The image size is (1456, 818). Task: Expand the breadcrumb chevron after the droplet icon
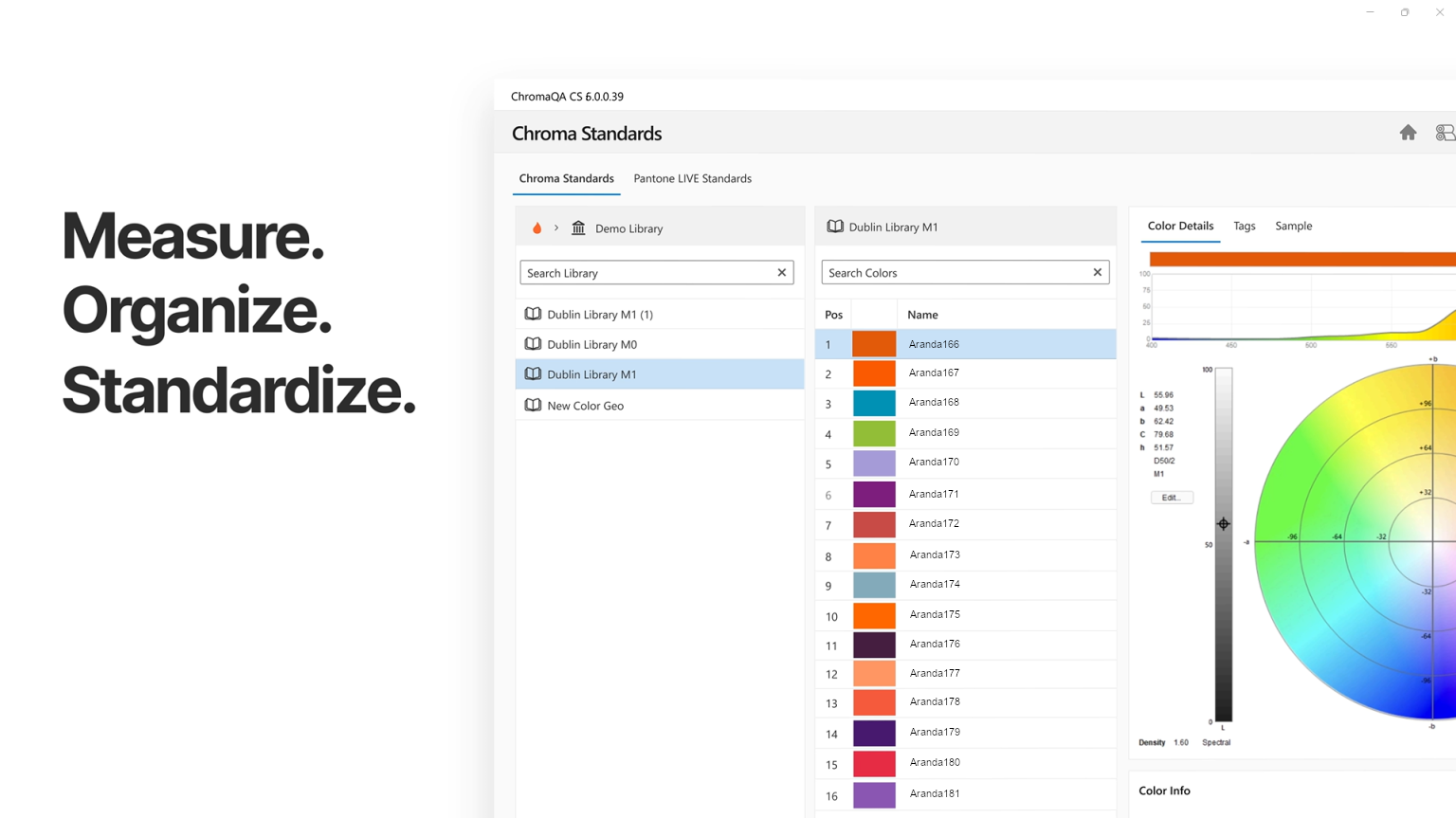556,227
